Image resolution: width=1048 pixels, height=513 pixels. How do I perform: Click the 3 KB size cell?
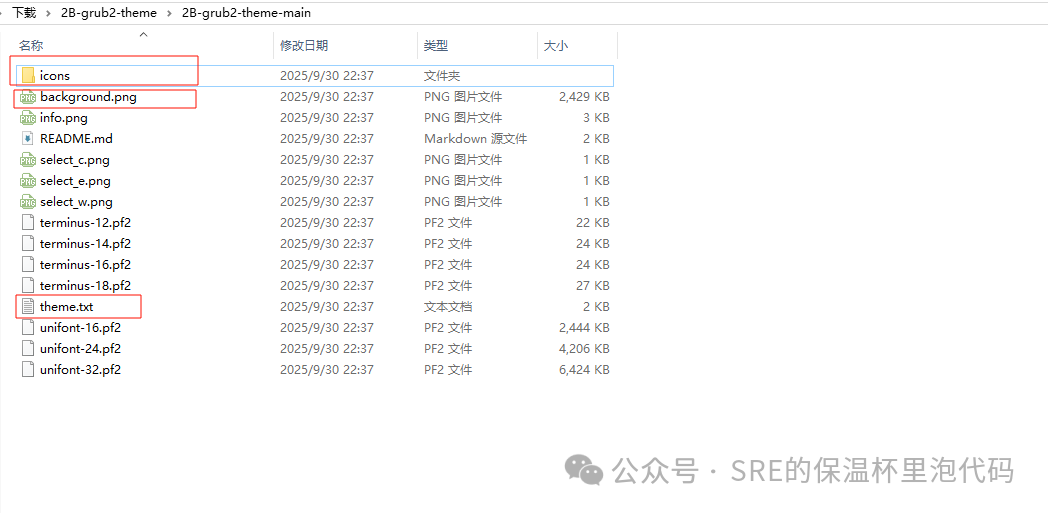tap(596, 118)
